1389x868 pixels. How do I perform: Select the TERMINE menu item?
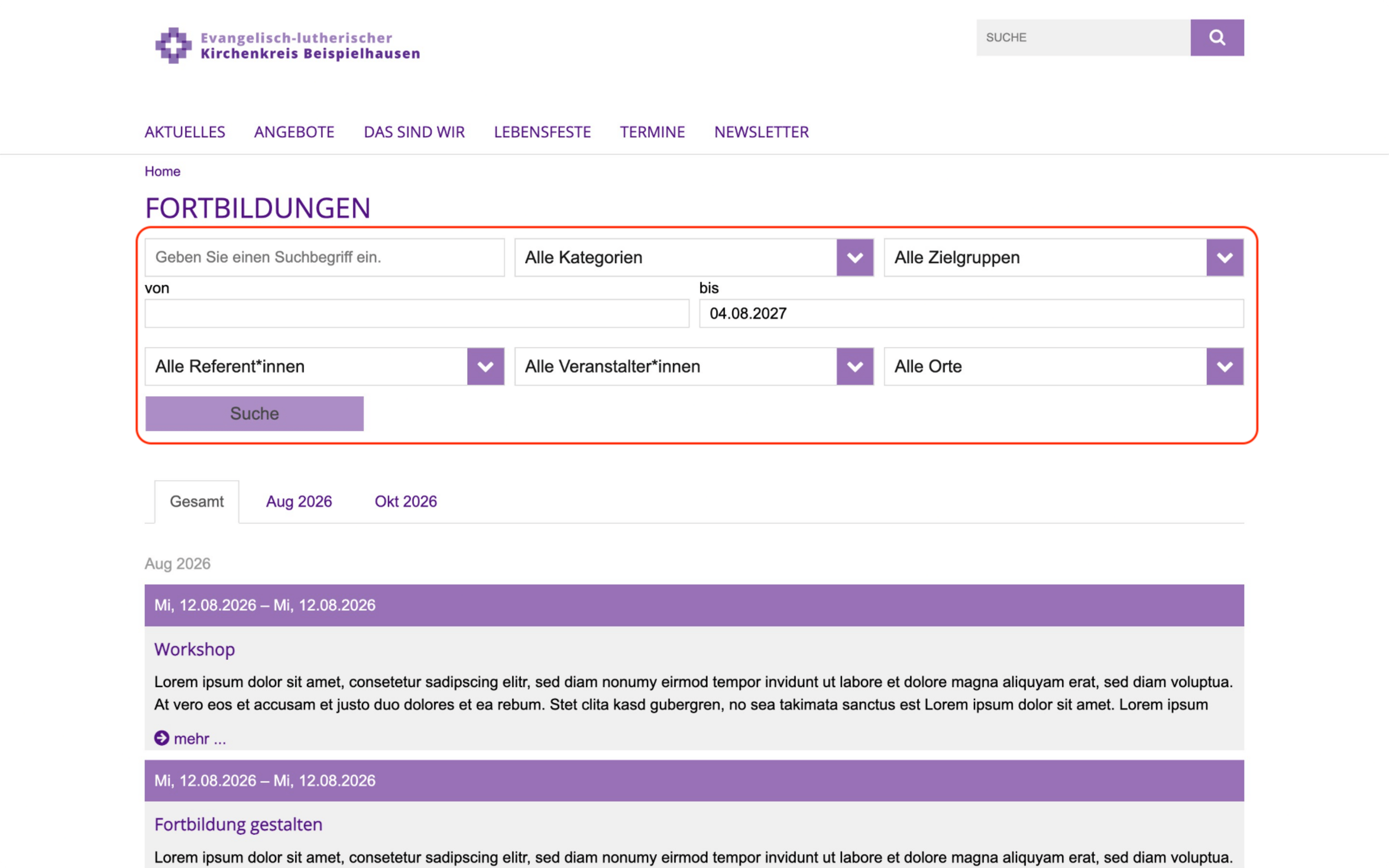[x=652, y=132]
